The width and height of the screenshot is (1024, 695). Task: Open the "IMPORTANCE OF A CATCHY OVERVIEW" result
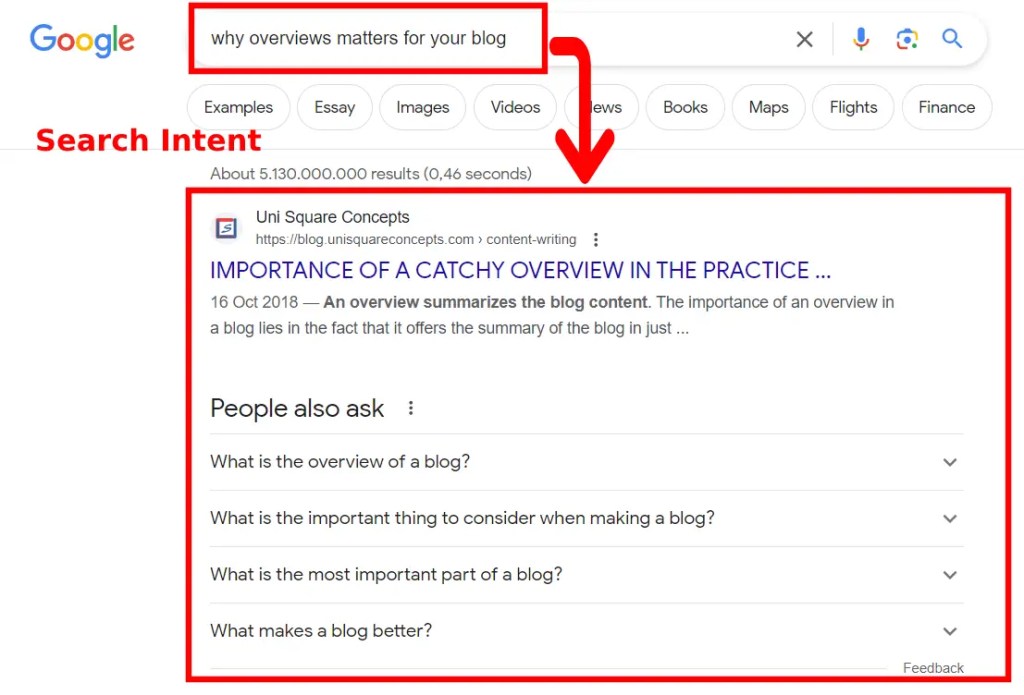[x=520, y=270]
